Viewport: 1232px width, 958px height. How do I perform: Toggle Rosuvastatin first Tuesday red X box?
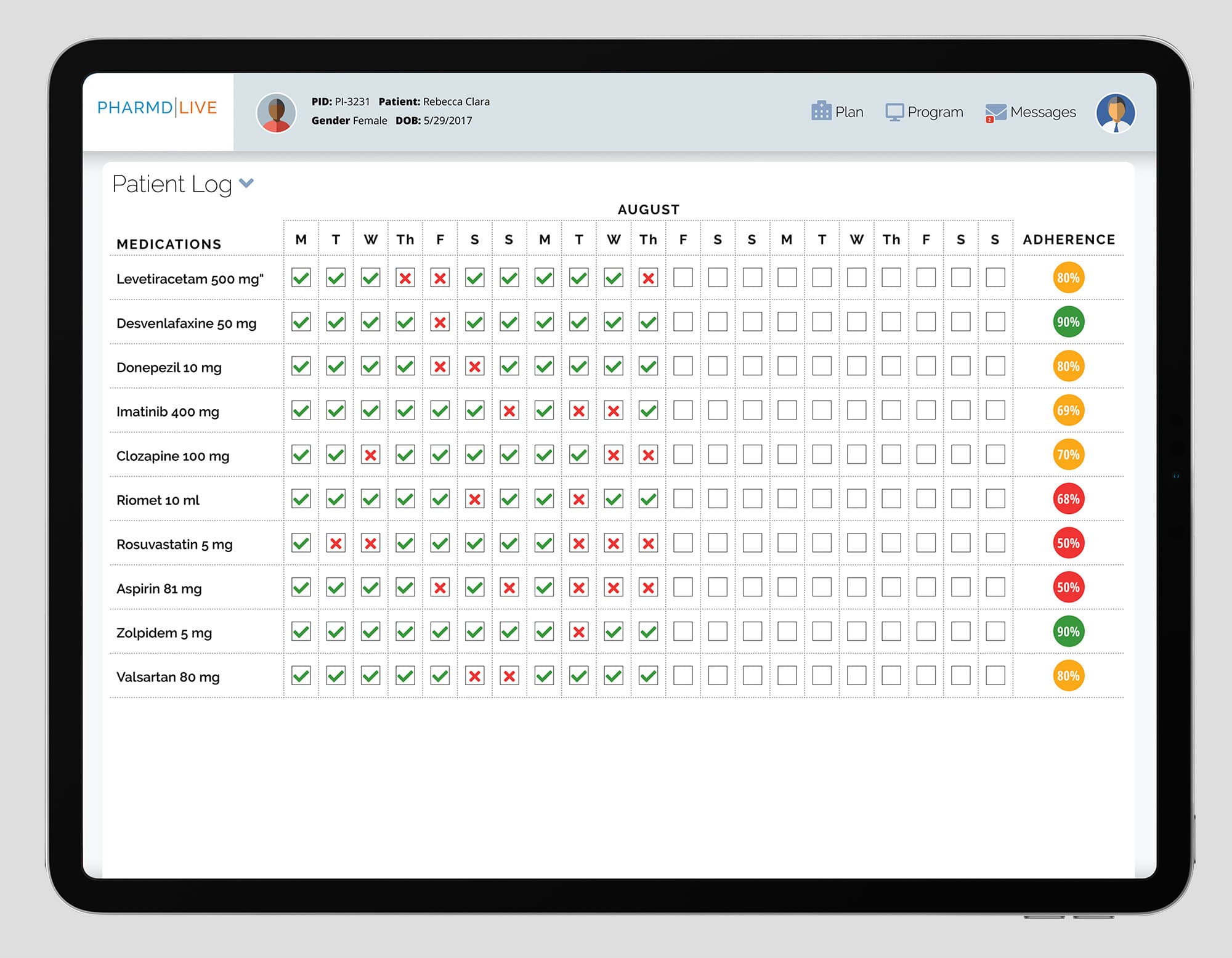[x=336, y=543]
